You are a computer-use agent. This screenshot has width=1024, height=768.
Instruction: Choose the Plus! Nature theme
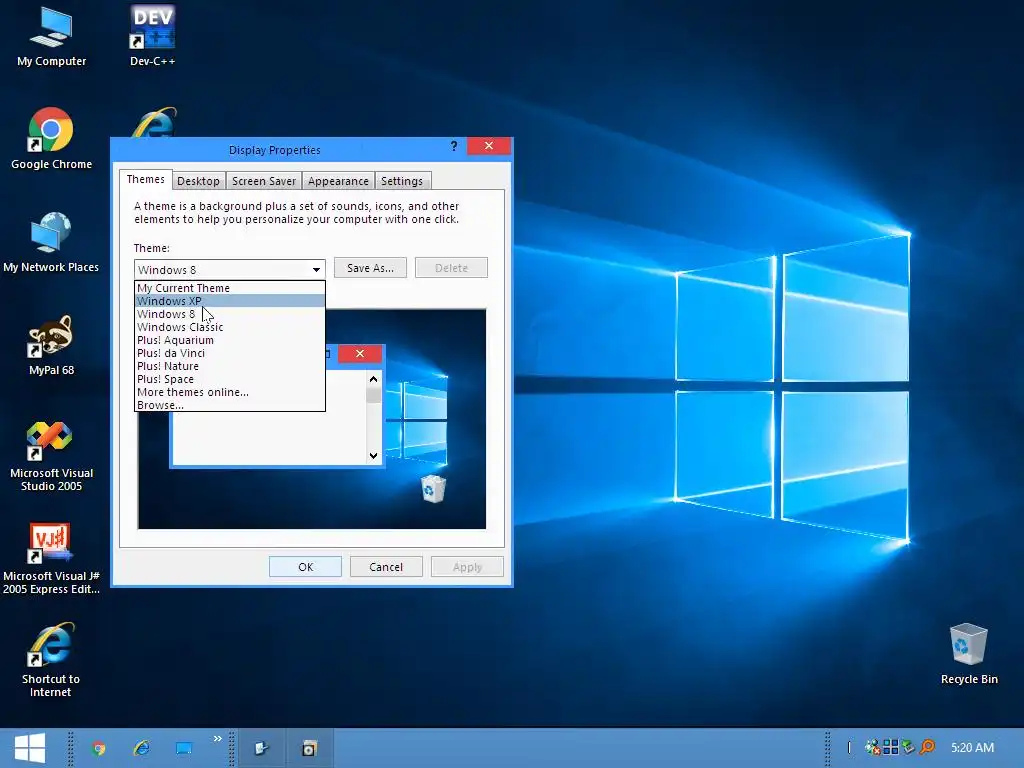click(x=230, y=366)
